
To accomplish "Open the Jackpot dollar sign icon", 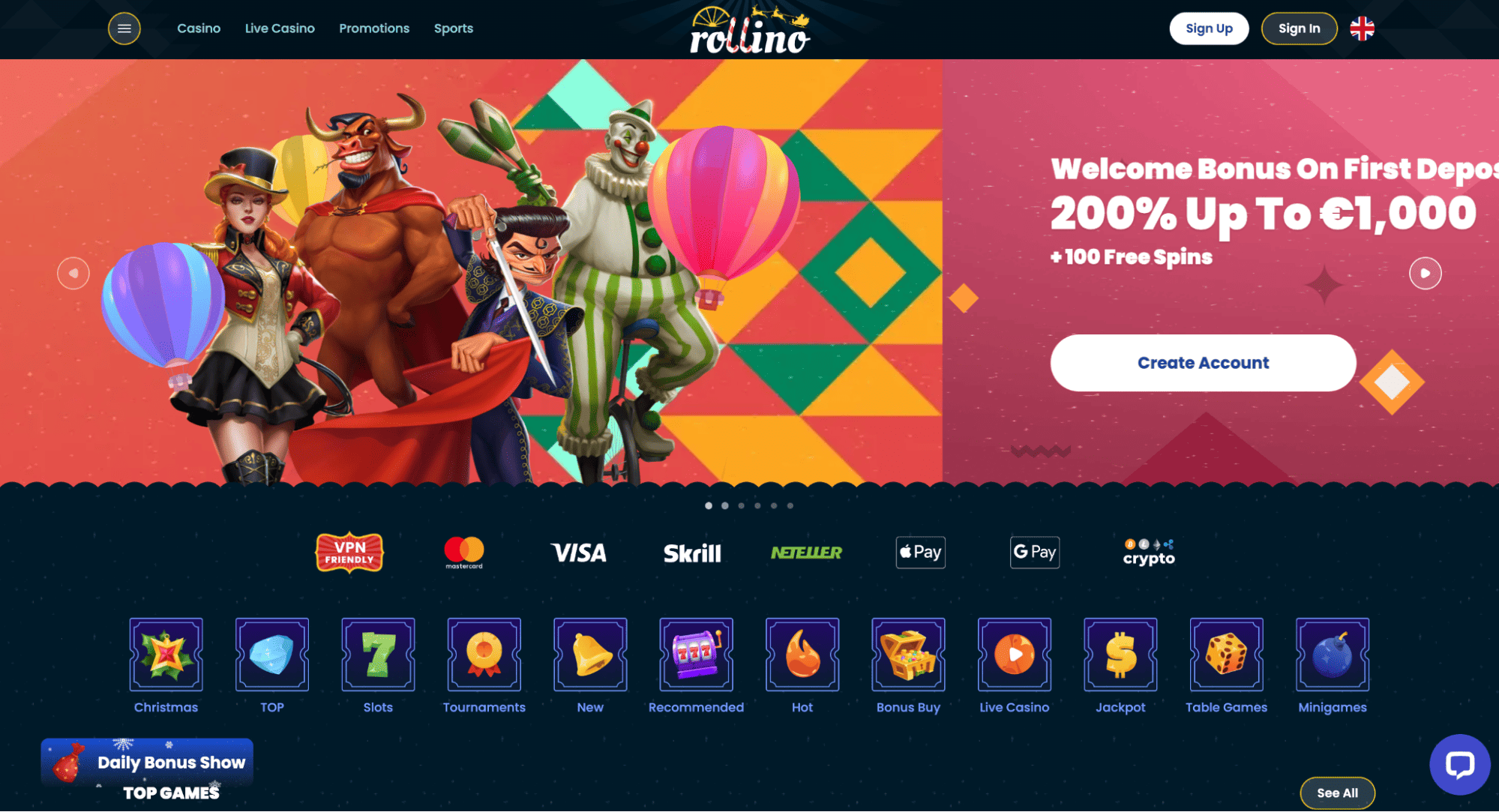I will (1120, 655).
